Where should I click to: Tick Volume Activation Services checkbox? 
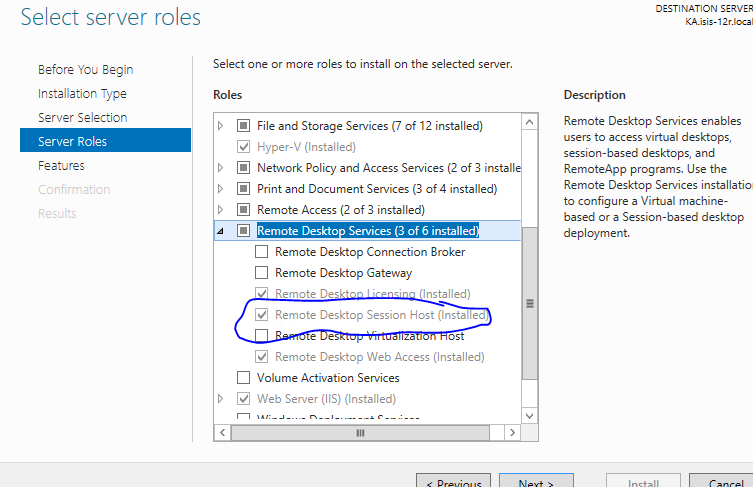(x=243, y=377)
